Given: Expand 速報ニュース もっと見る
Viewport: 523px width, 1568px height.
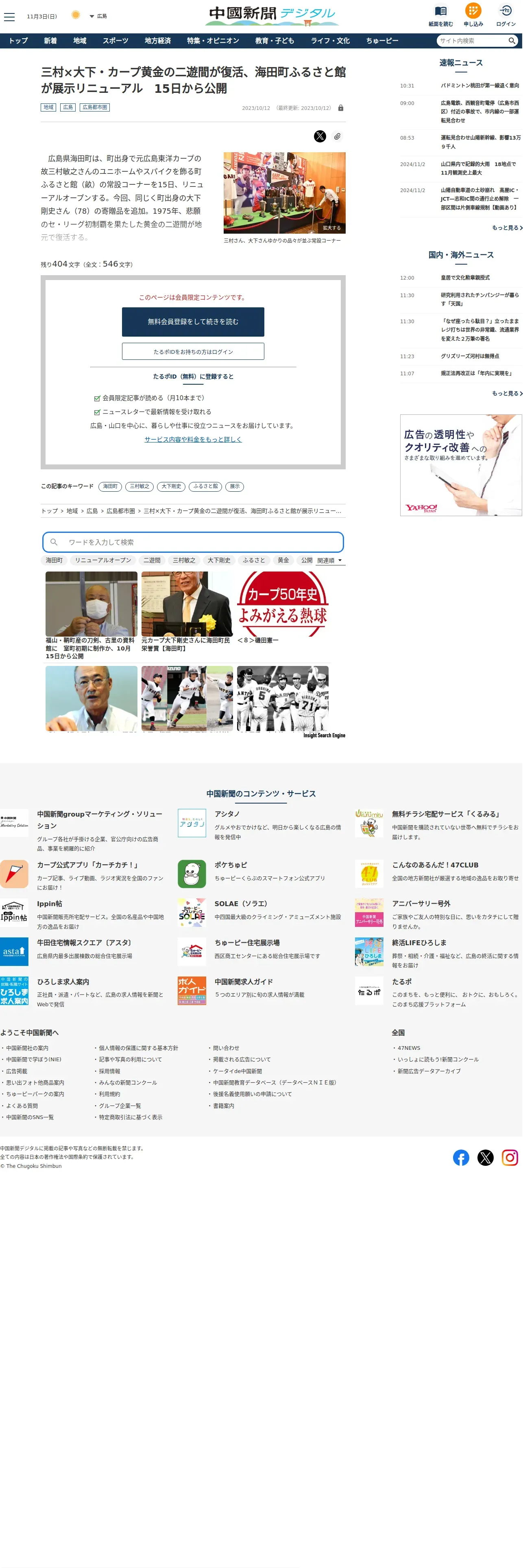Looking at the screenshot, I should coord(507,228).
